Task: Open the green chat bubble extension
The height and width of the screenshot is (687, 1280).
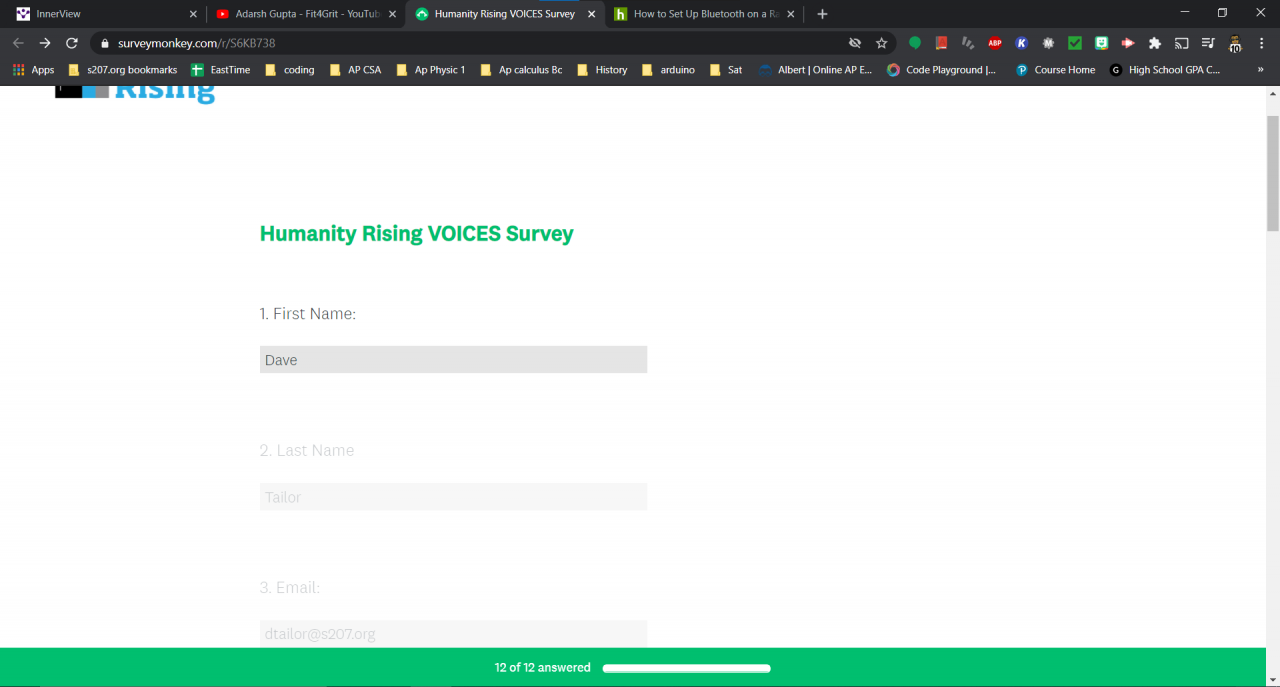Action: tap(915, 43)
